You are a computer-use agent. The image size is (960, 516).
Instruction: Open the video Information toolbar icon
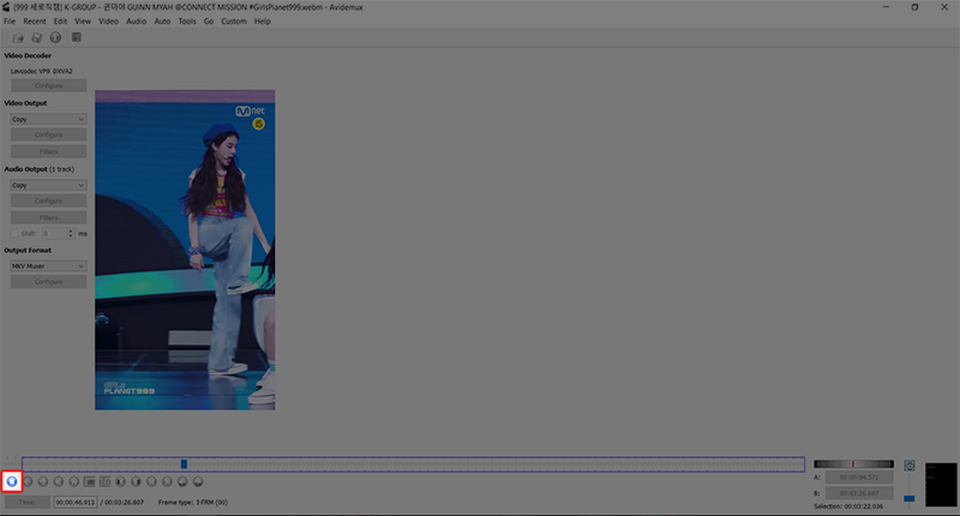coord(56,38)
